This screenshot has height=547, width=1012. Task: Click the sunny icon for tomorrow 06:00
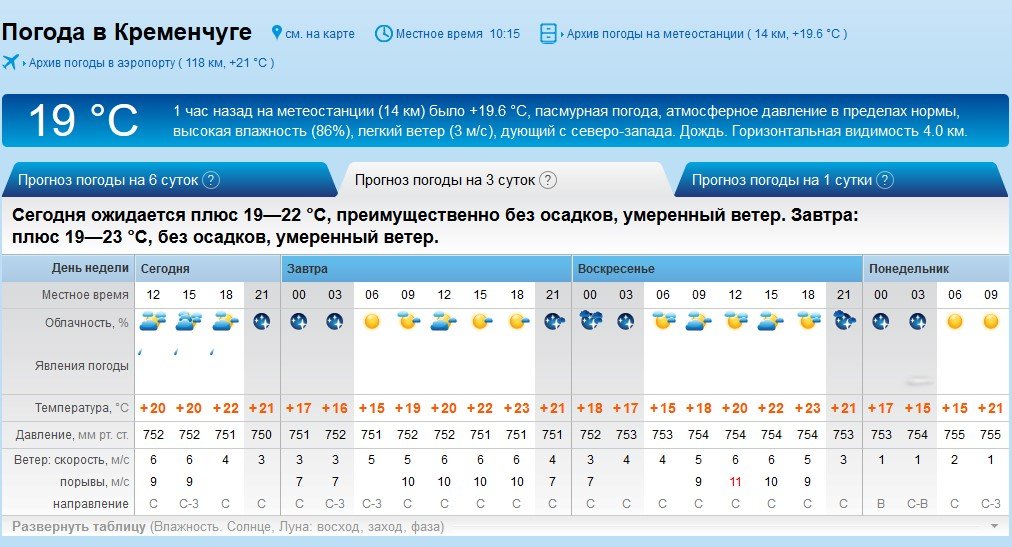coord(371,322)
